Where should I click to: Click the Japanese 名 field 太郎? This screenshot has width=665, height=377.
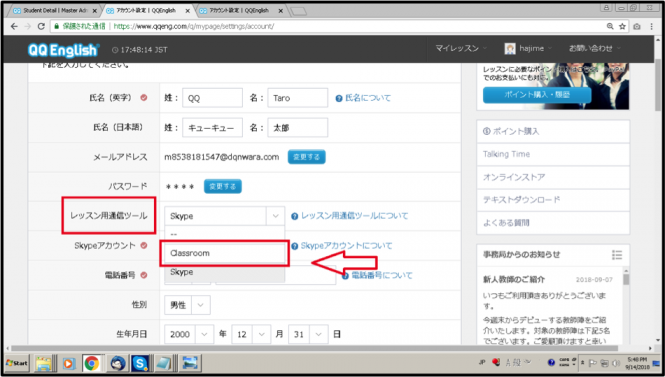click(298, 128)
